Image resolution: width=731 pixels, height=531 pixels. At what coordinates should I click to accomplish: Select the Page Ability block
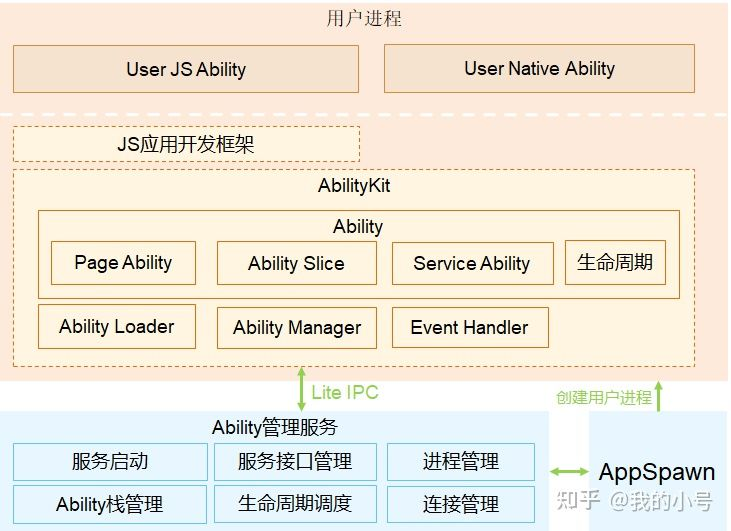pyautogui.click(x=123, y=263)
